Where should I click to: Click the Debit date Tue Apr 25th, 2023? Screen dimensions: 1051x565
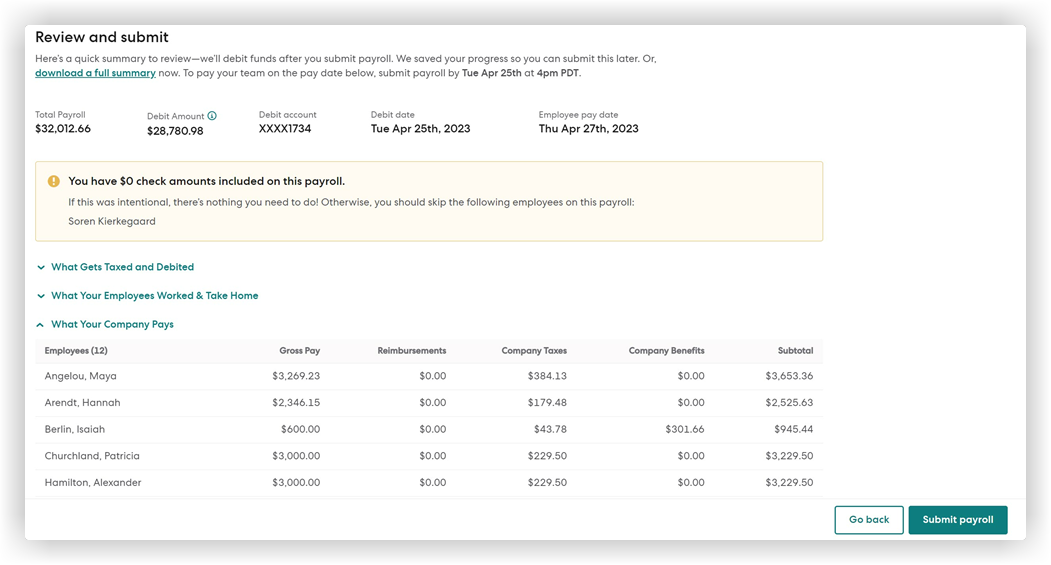tap(420, 129)
